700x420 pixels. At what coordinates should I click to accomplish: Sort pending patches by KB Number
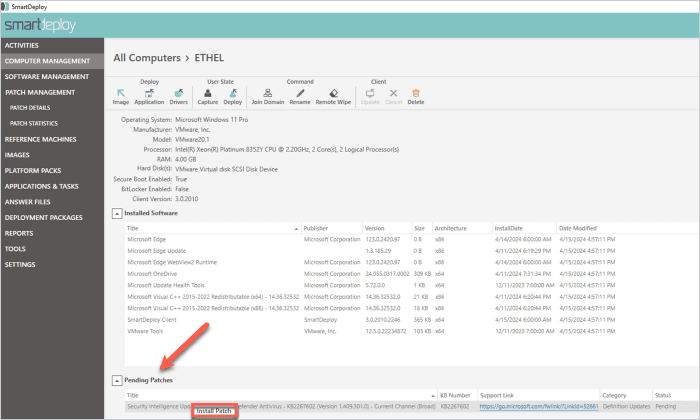coord(458,395)
